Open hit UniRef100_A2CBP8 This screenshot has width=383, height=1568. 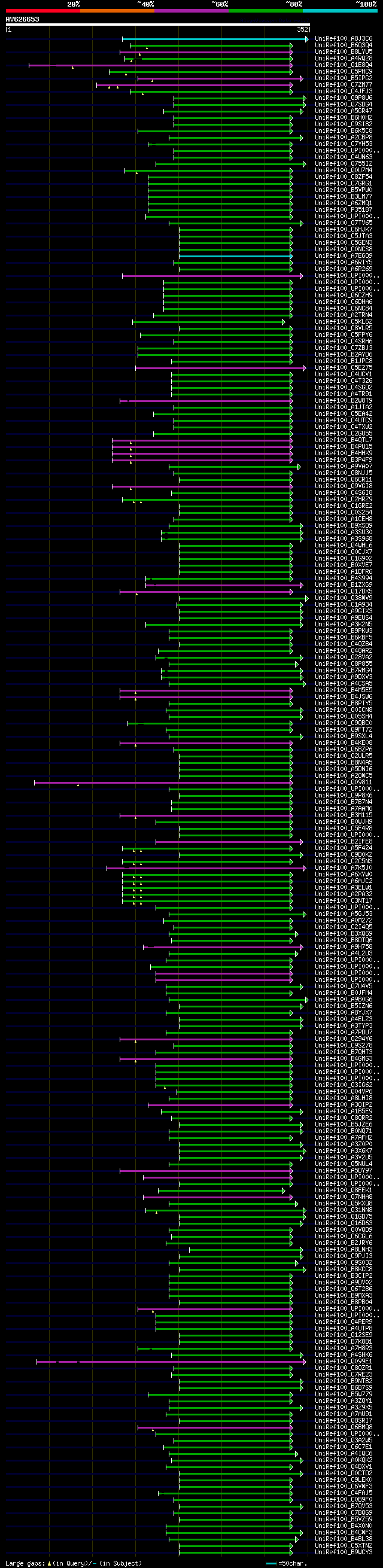click(344, 138)
